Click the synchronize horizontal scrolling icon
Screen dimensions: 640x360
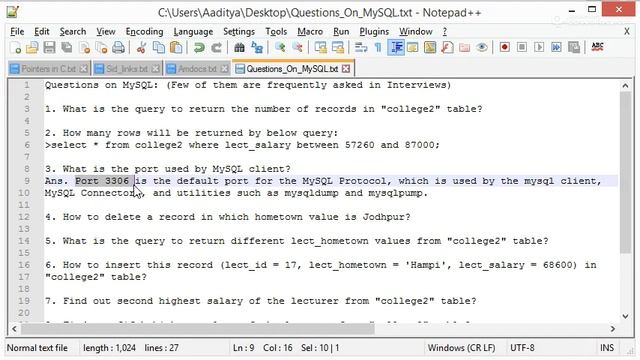click(x=338, y=48)
